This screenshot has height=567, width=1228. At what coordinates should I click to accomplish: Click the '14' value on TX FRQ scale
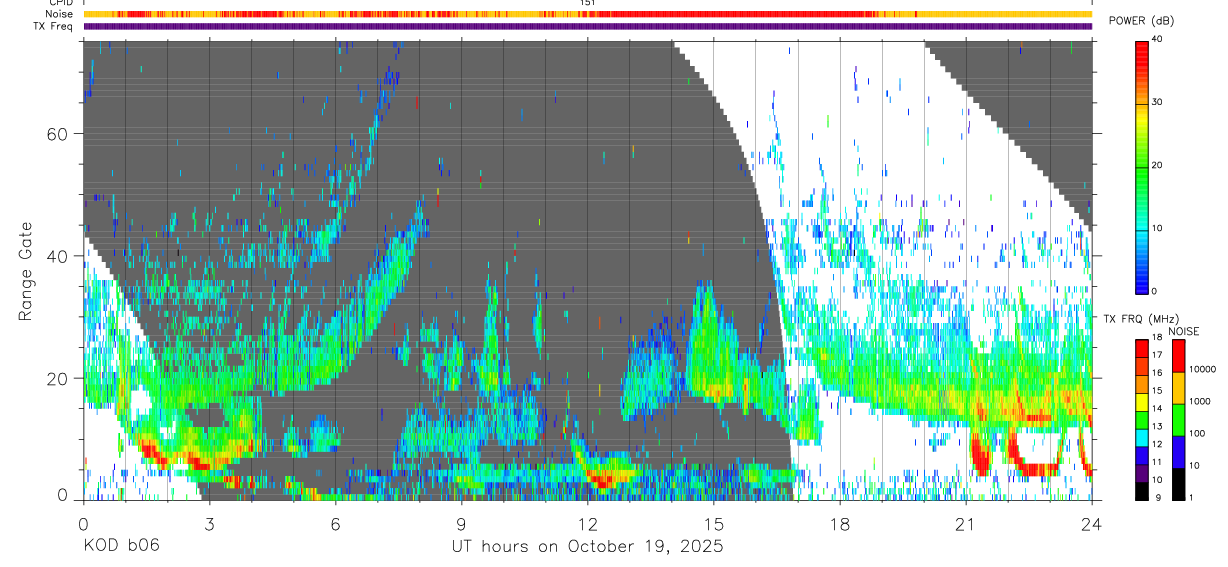click(x=1157, y=408)
